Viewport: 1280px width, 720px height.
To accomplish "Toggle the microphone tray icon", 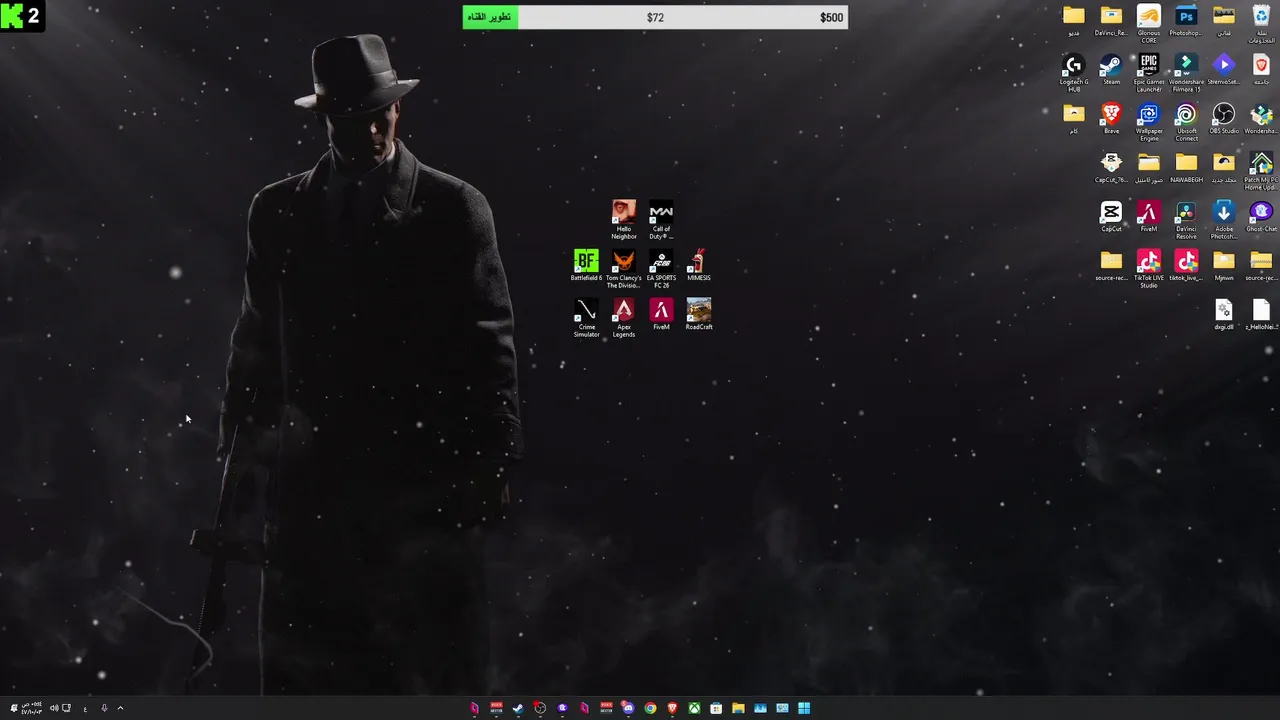I will pyautogui.click(x=104, y=708).
